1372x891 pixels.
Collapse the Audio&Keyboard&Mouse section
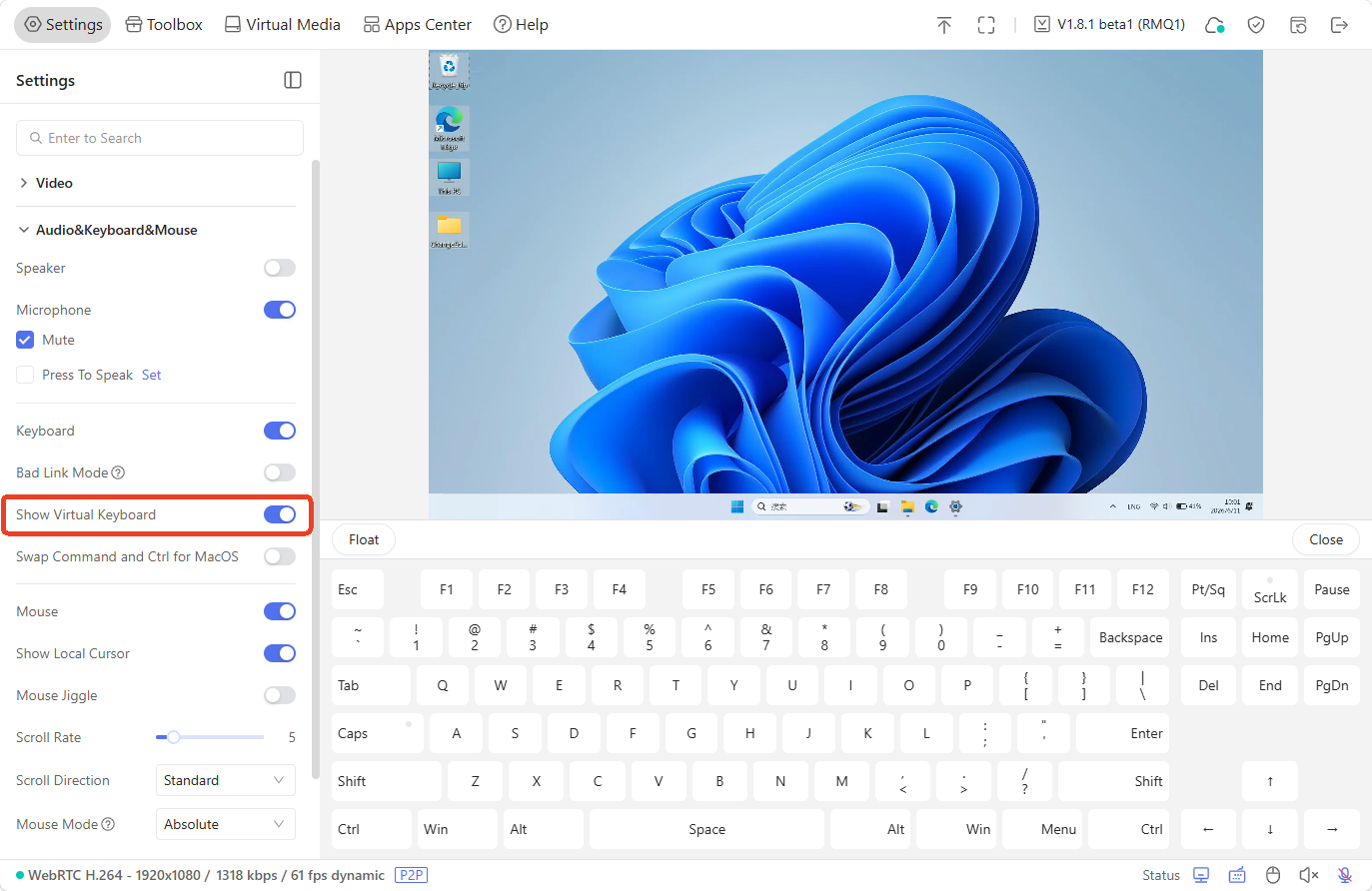point(156,230)
